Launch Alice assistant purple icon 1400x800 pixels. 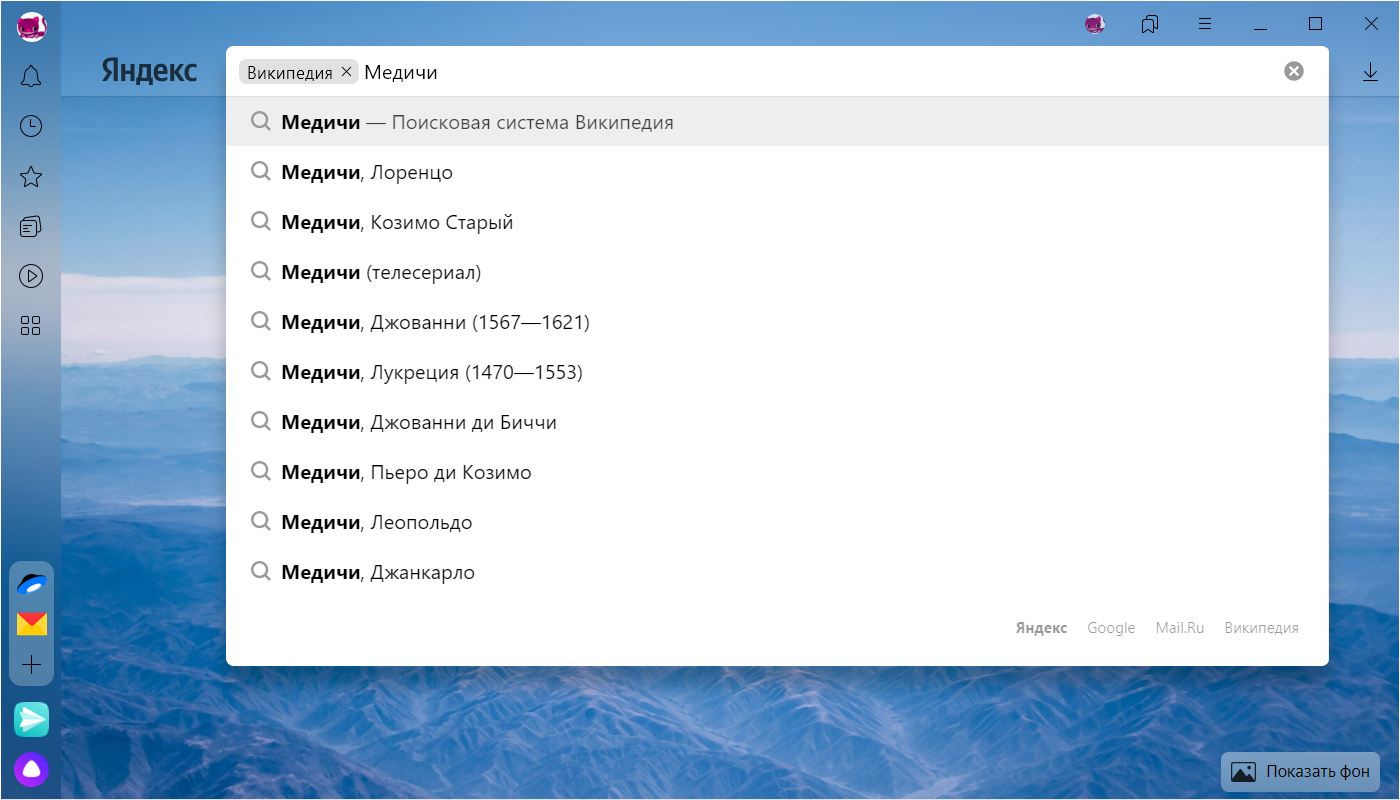(32, 769)
